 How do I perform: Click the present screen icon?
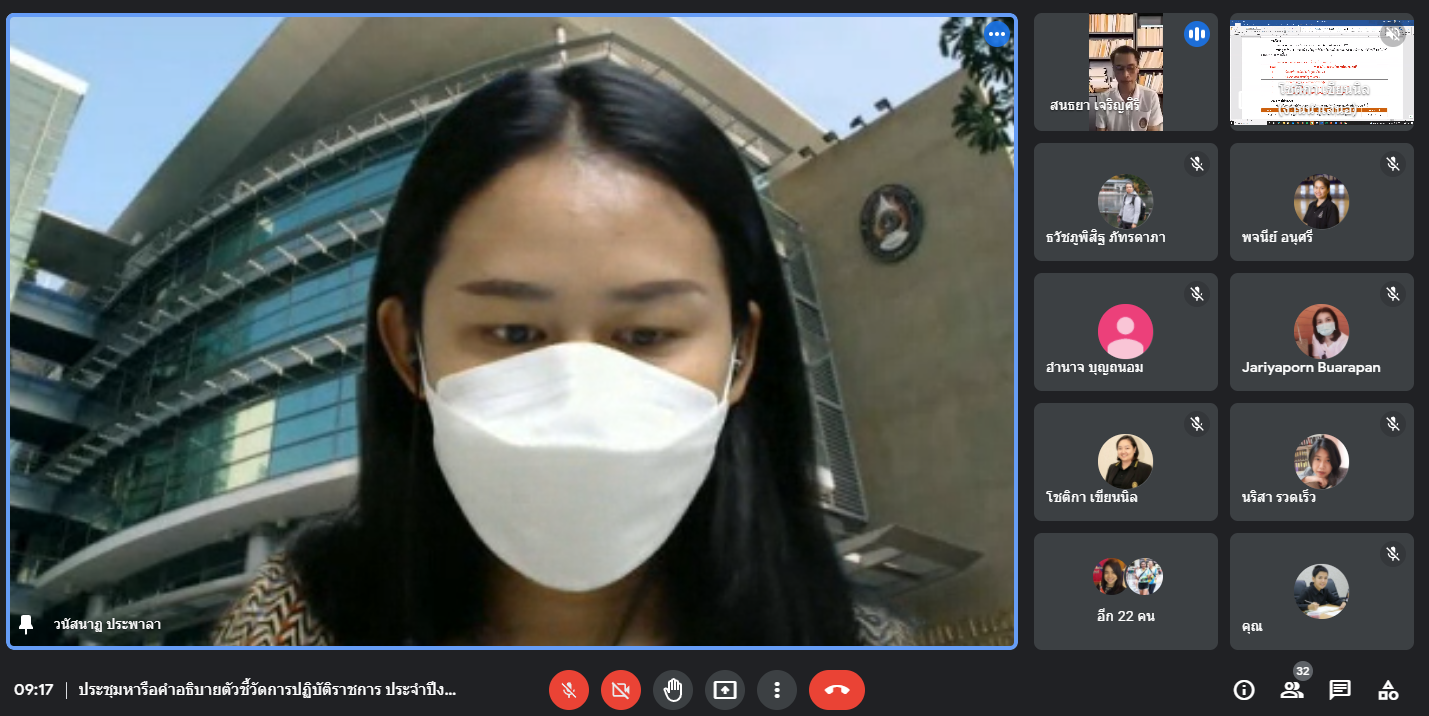click(725, 690)
